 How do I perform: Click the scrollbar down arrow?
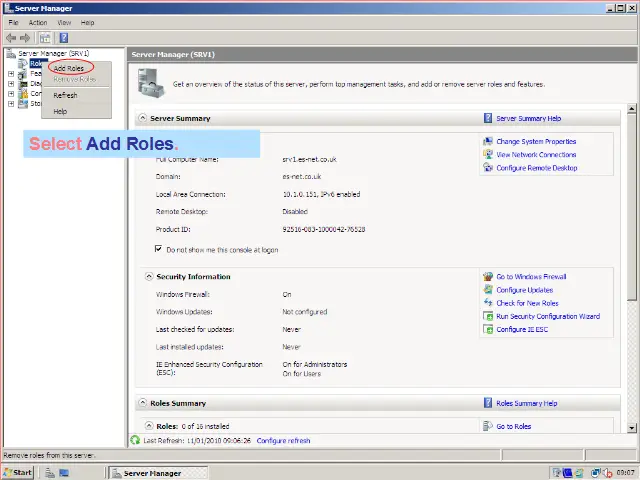click(632, 428)
